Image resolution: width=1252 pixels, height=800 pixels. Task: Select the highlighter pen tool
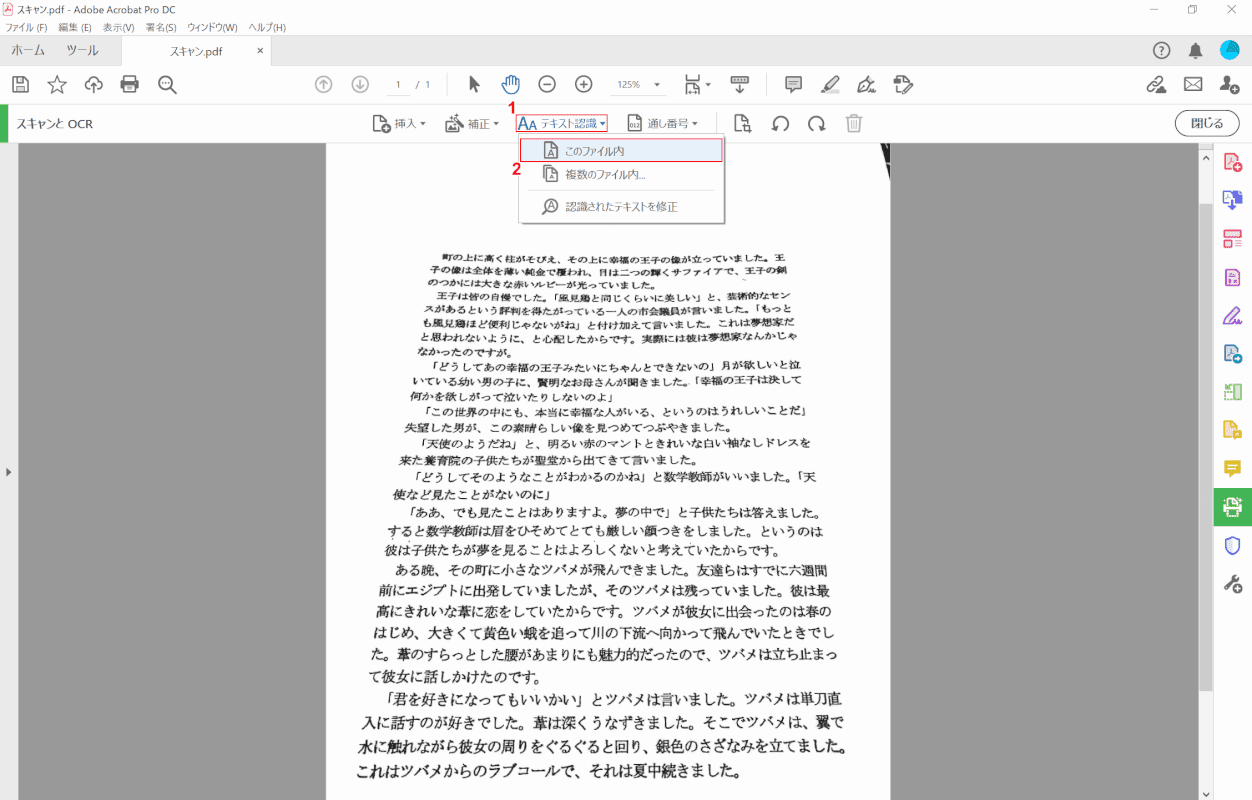tap(830, 85)
